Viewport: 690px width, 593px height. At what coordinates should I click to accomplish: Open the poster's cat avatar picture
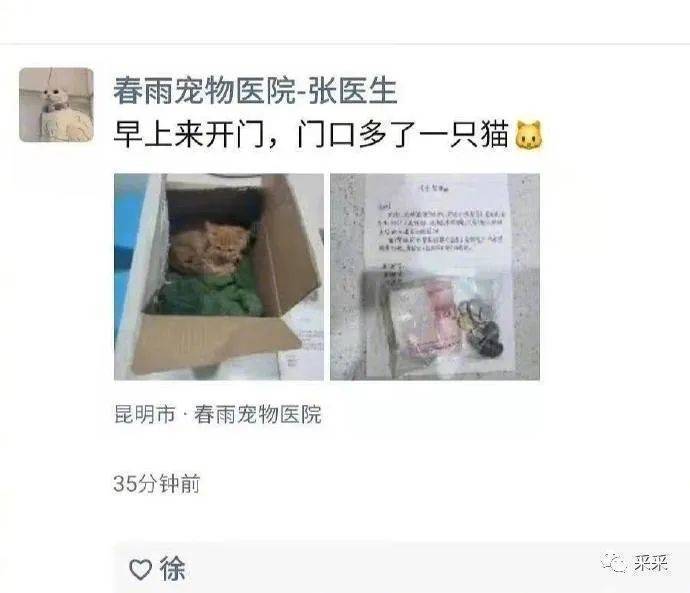tap(56, 105)
